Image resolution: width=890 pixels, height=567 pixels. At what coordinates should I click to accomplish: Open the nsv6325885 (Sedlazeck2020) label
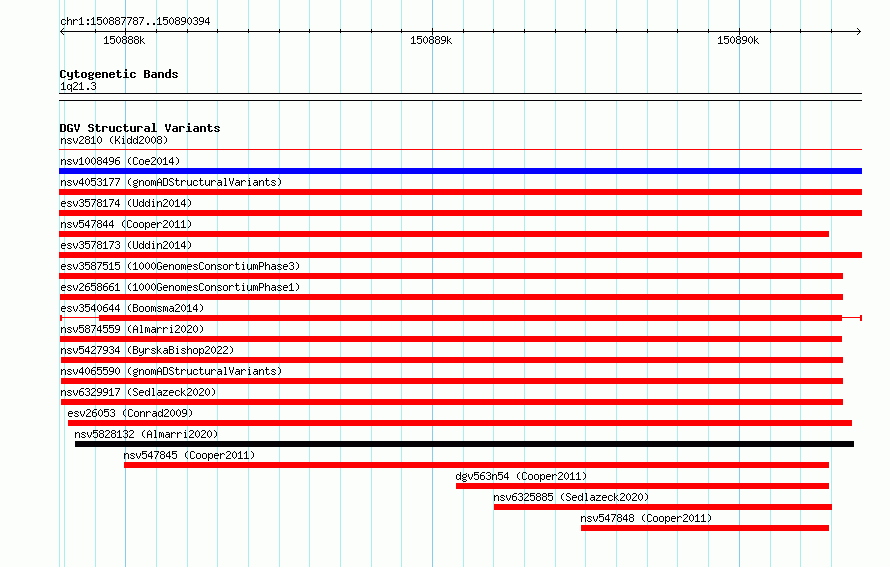[x=571, y=497]
